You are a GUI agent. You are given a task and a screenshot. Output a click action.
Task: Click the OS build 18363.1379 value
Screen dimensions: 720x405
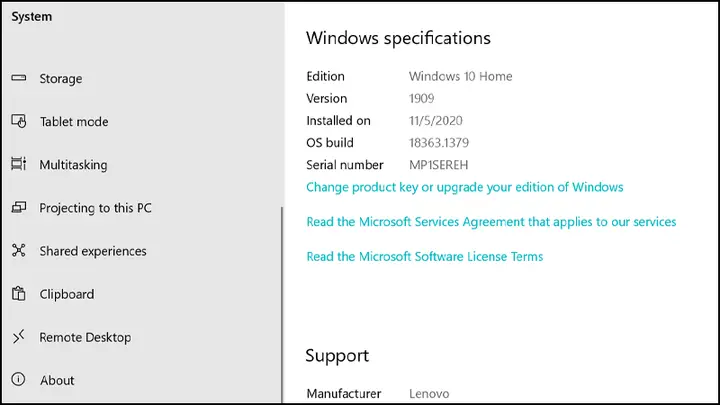click(439, 143)
